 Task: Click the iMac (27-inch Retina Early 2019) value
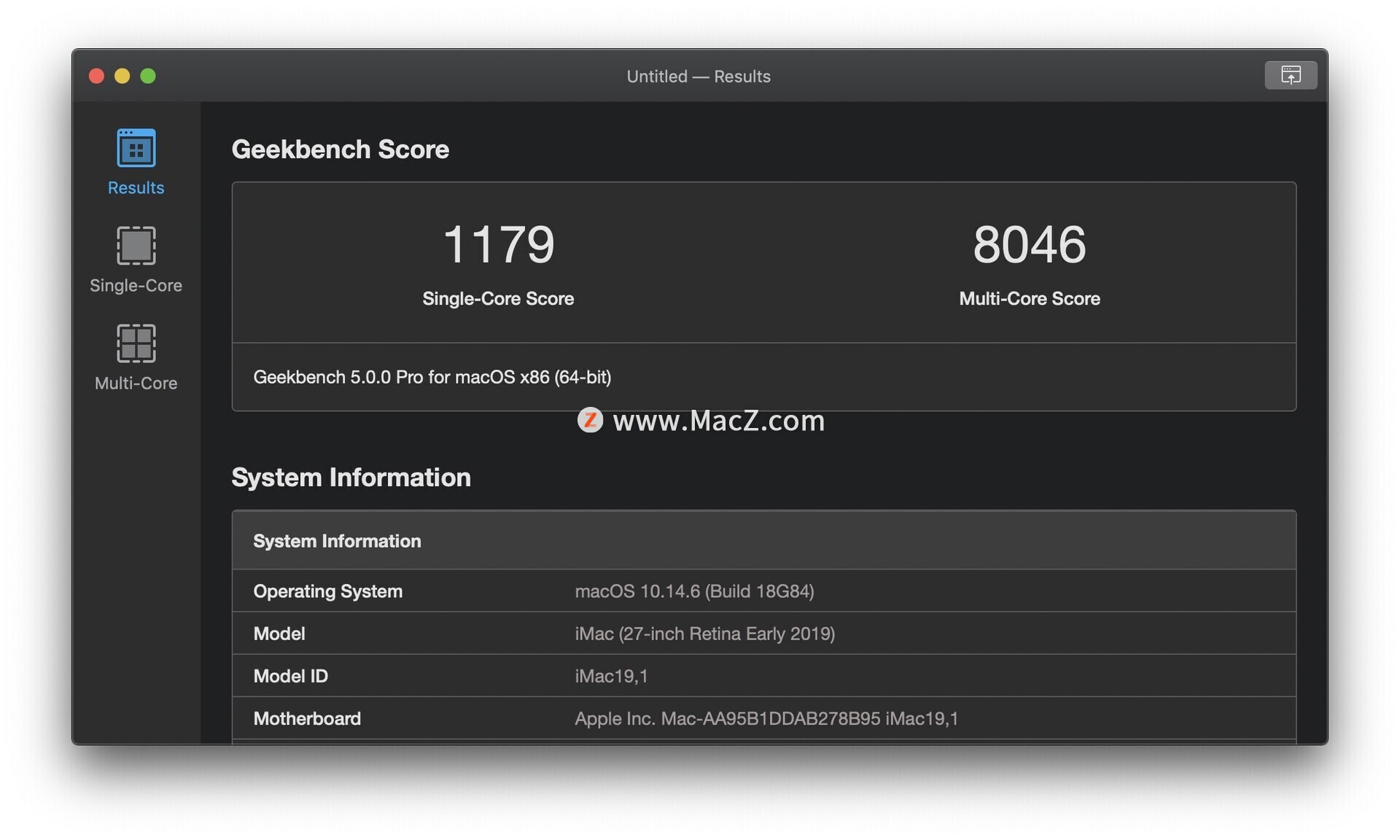(704, 633)
